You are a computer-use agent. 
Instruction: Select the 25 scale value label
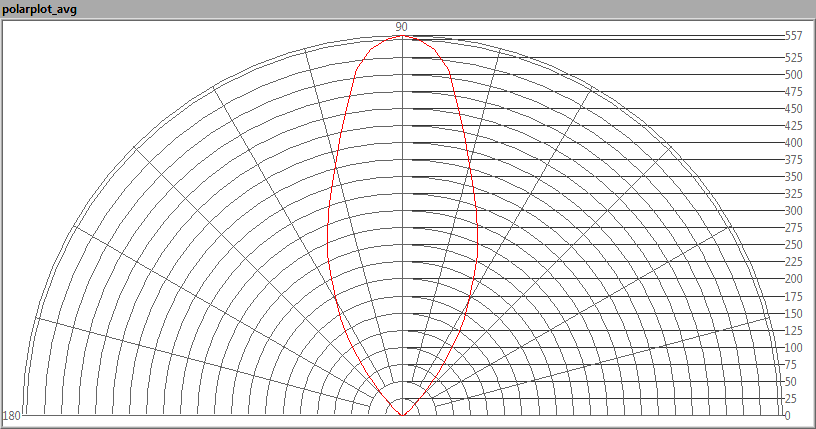(791, 399)
